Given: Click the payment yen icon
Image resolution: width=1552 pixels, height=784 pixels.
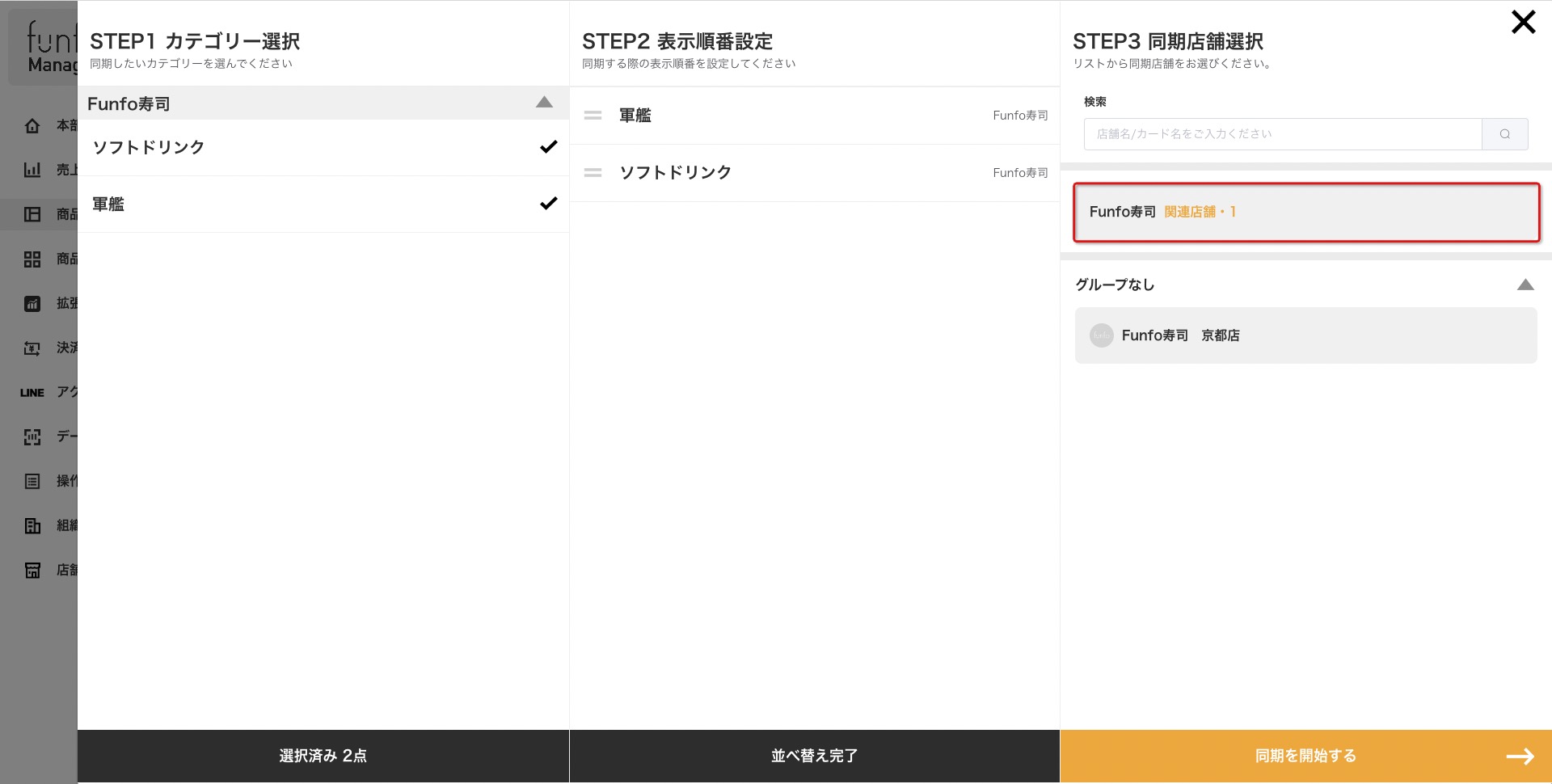Looking at the screenshot, I should (32, 348).
